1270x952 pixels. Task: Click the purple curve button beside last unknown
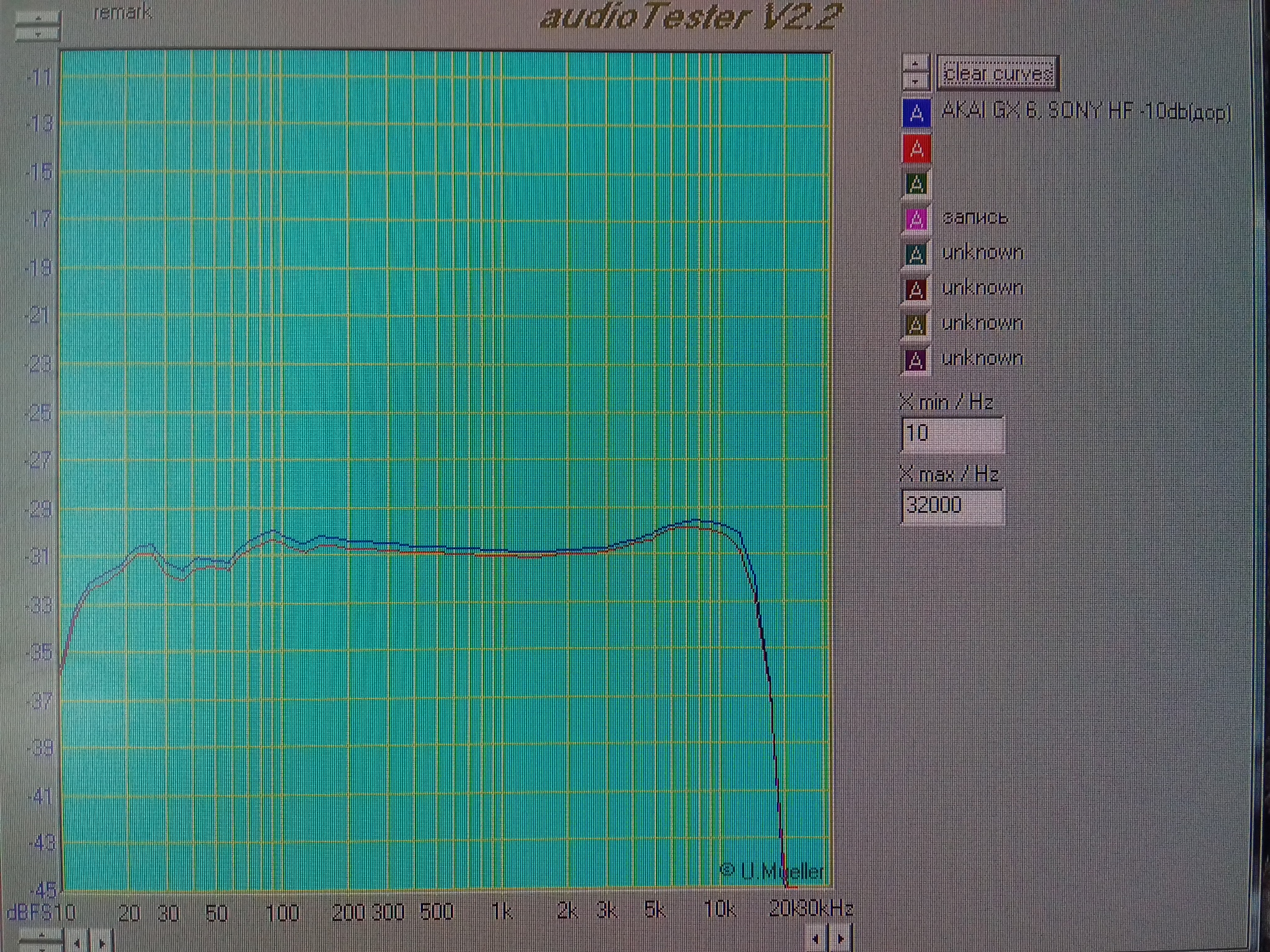(916, 360)
